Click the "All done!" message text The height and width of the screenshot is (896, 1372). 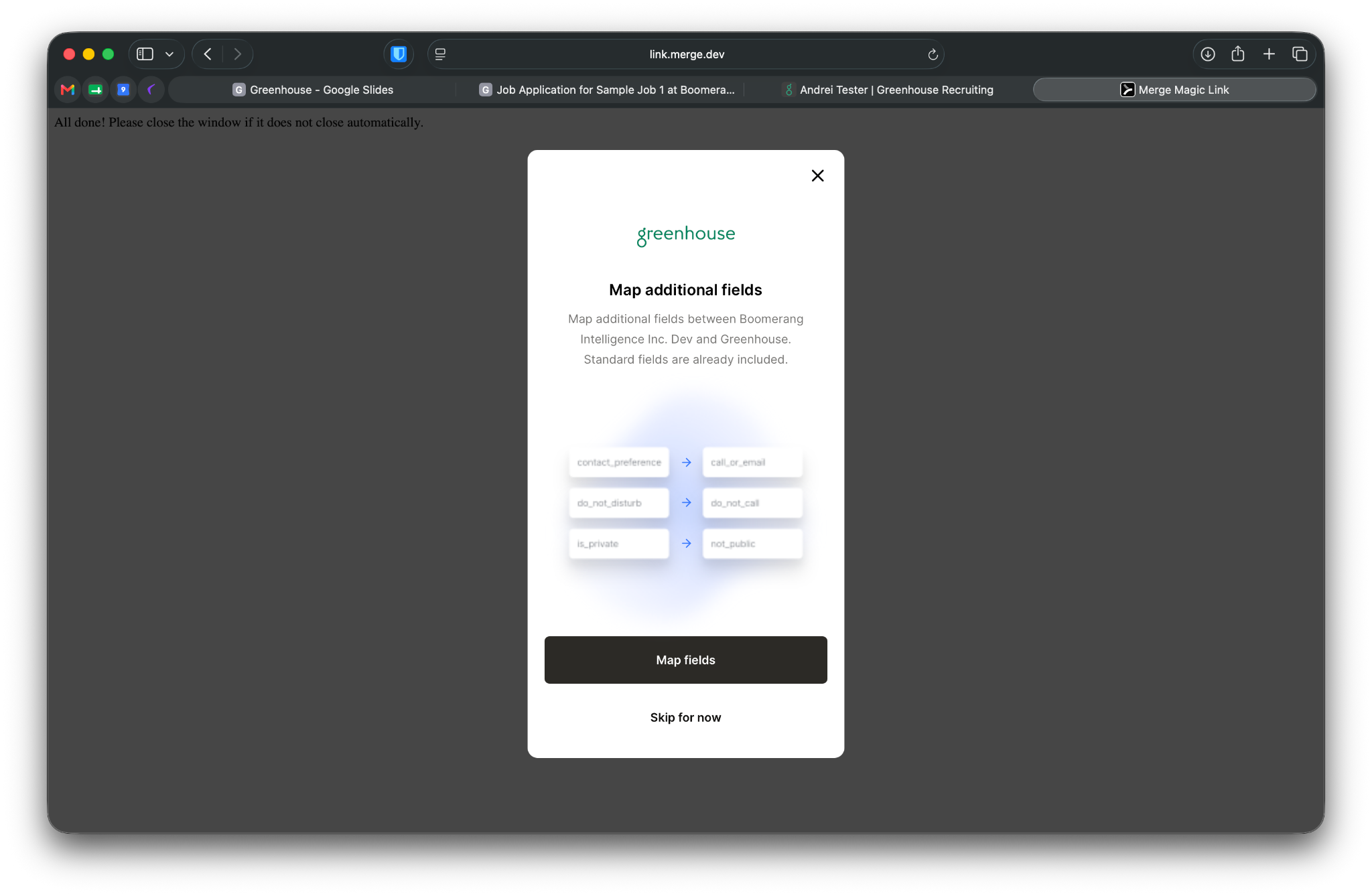(x=238, y=123)
